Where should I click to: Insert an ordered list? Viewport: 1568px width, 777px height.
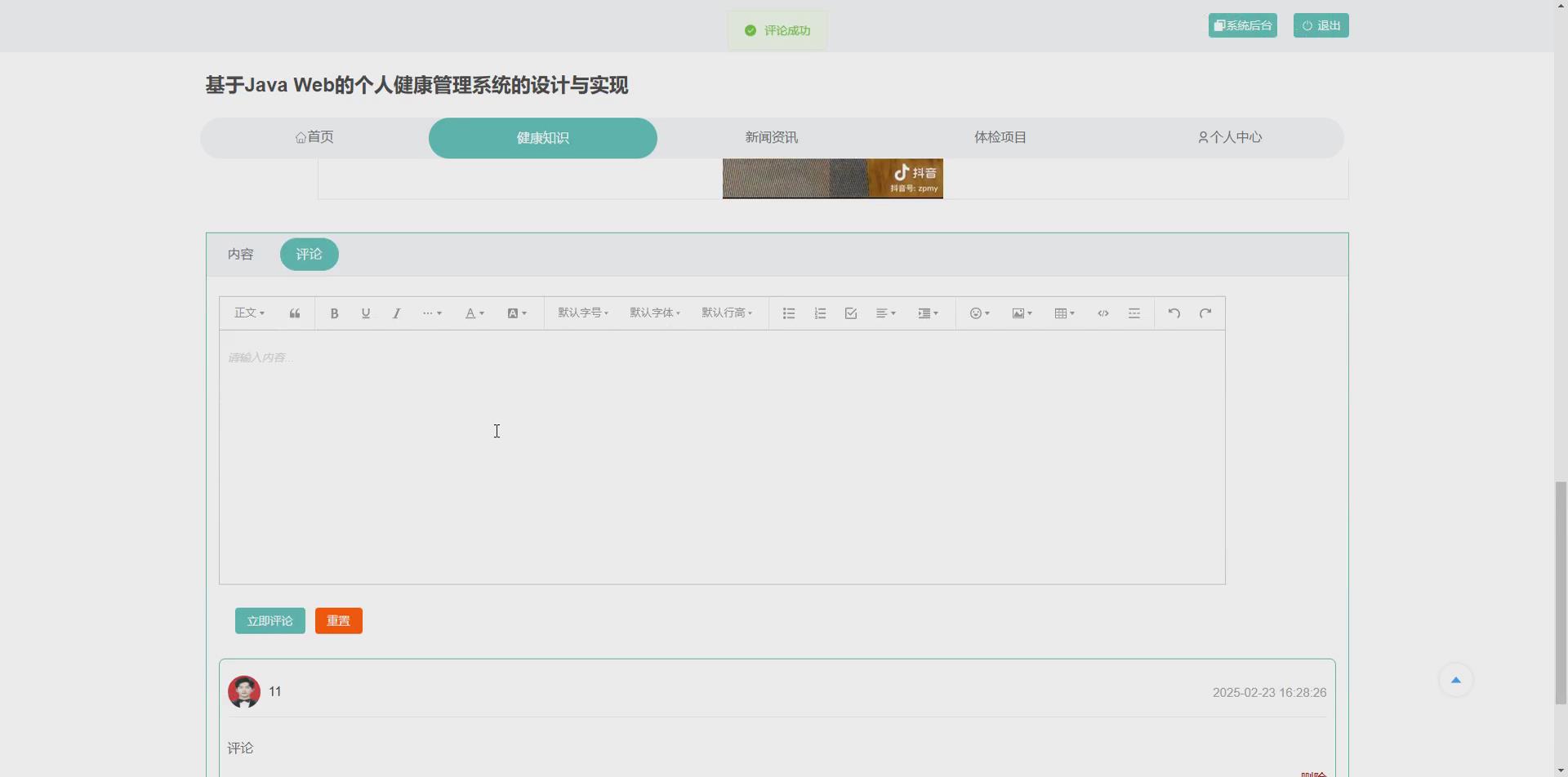point(819,313)
